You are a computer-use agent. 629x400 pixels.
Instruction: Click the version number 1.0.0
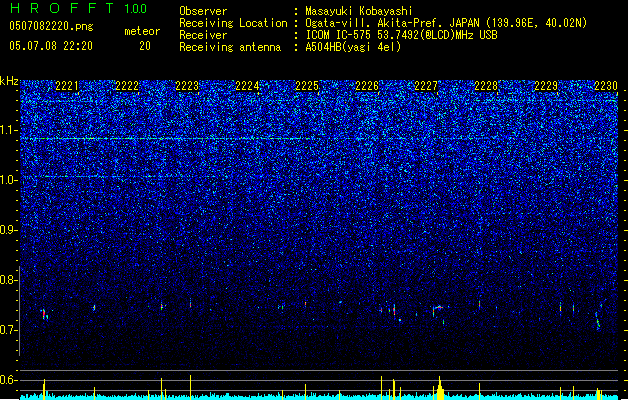point(135,9)
